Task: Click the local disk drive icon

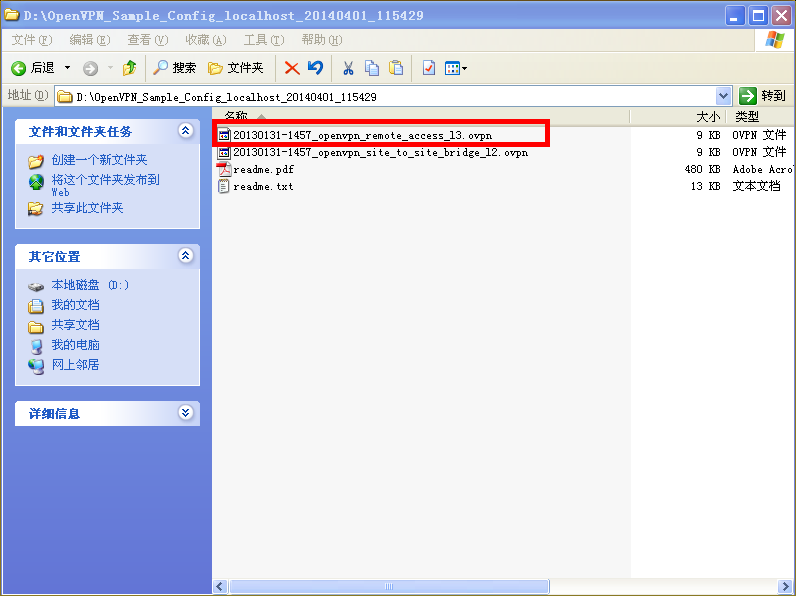Action: pos(36,287)
